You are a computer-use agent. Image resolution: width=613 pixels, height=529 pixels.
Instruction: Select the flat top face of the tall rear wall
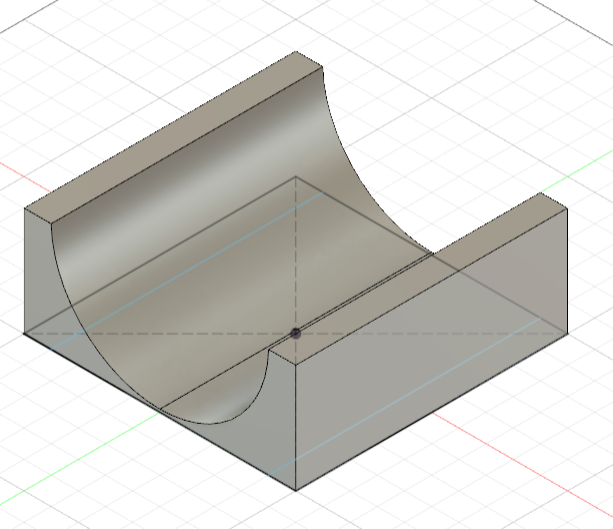174,138
